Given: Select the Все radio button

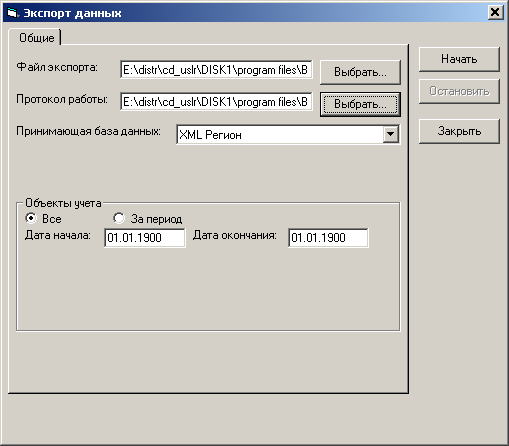Looking at the screenshot, I should point(31,218).
